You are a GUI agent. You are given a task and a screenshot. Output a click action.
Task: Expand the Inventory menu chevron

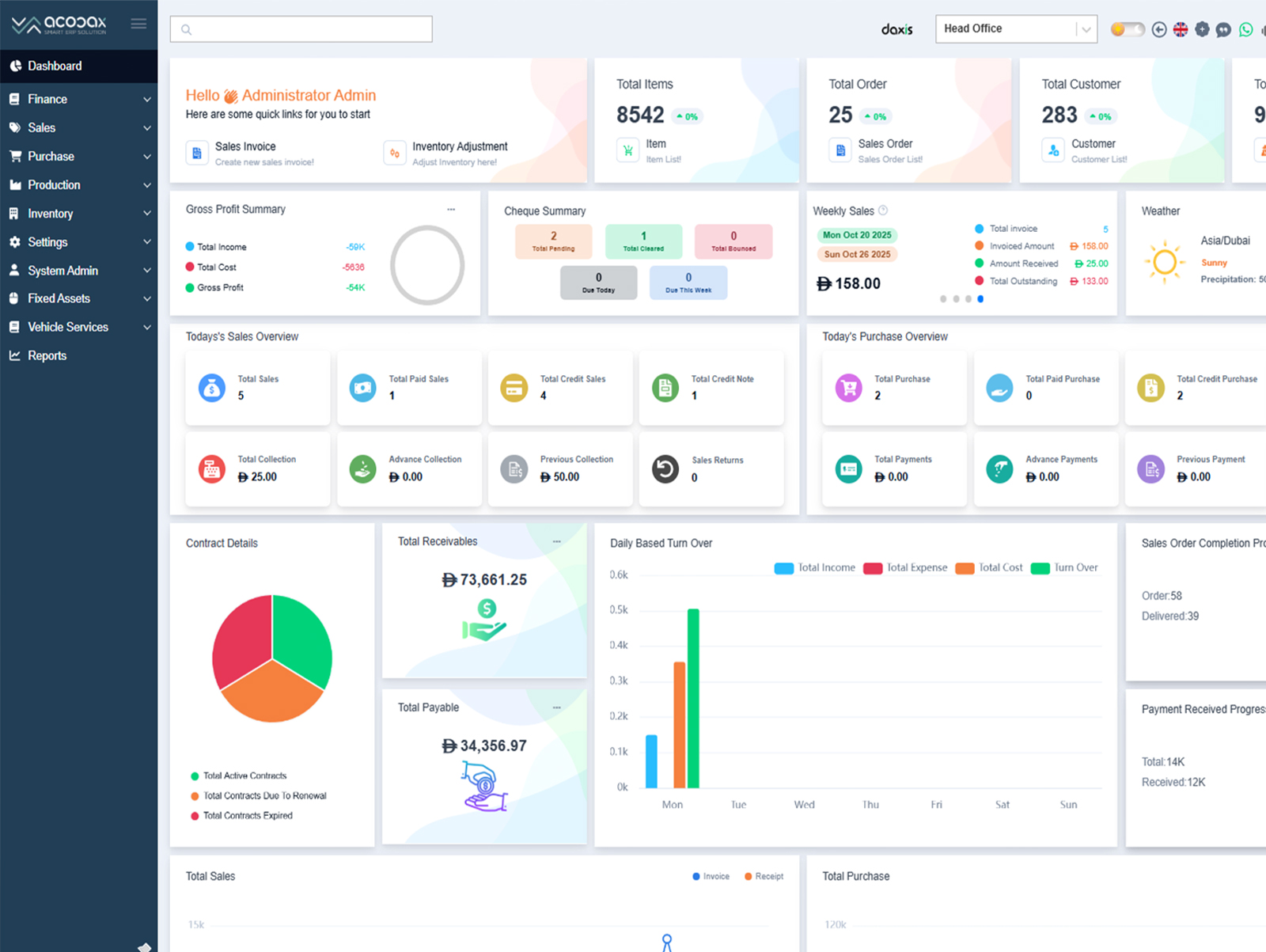coord(147,214)
